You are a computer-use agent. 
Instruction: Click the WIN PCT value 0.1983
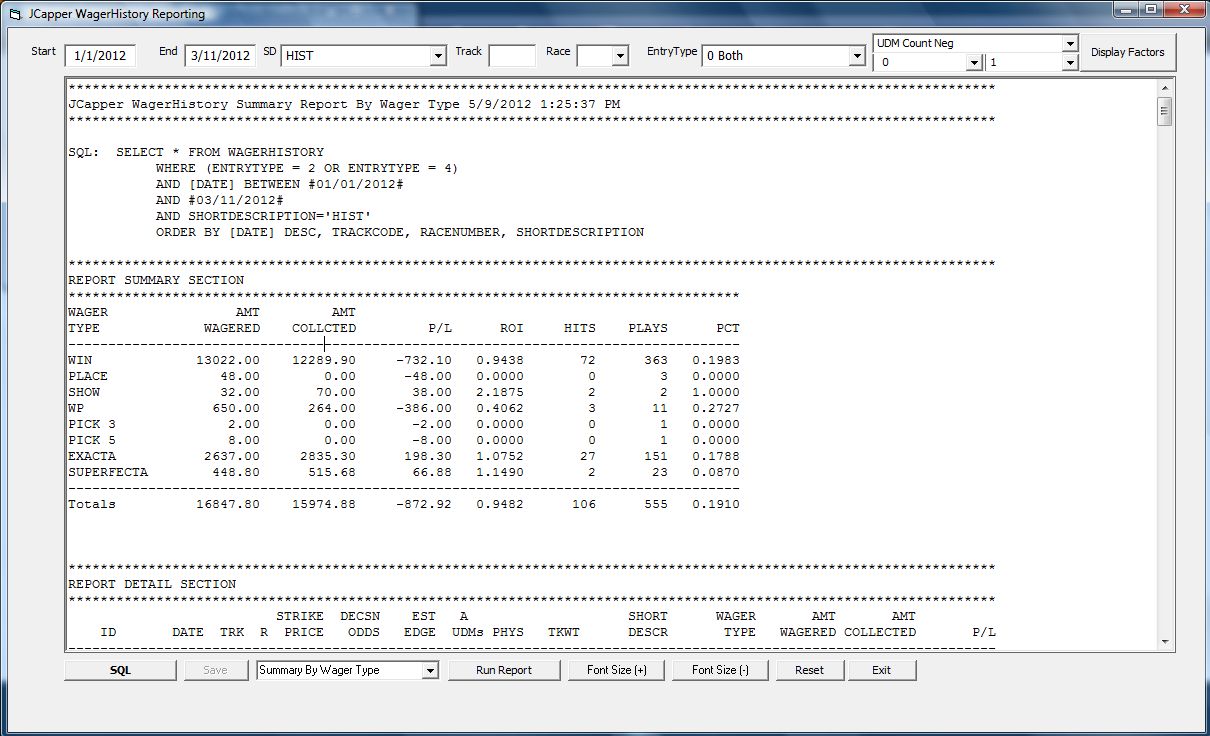pos(716,360)
